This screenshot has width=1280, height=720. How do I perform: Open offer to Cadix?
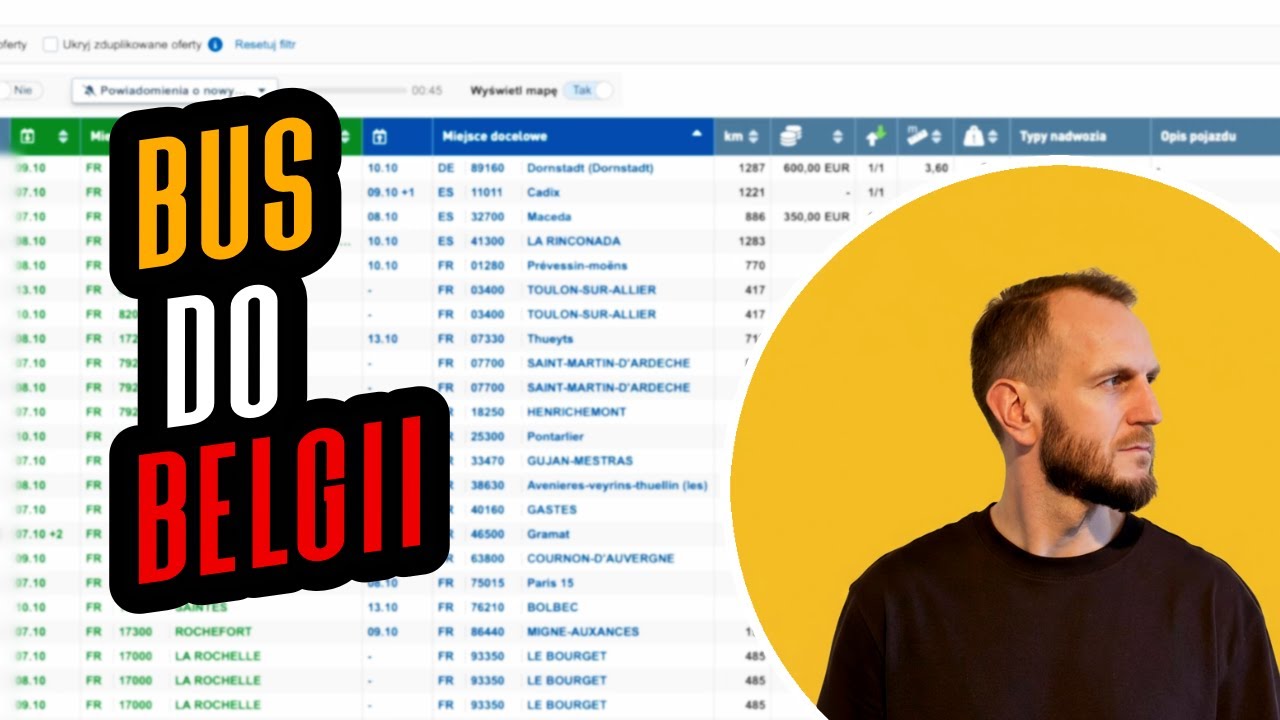tap(543, 192)
